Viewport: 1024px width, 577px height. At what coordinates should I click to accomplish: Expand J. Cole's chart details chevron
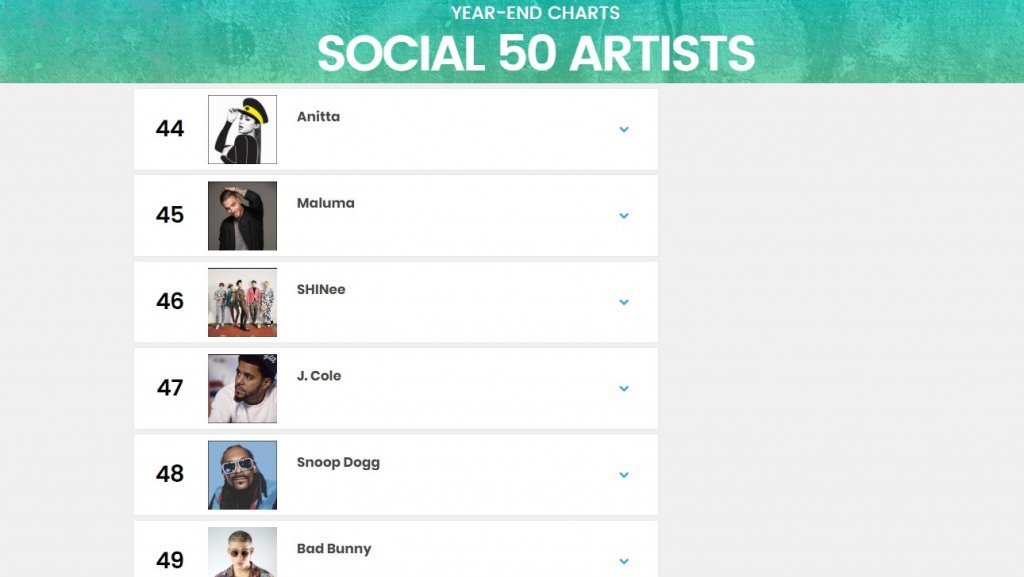click(x=624, y=388)
